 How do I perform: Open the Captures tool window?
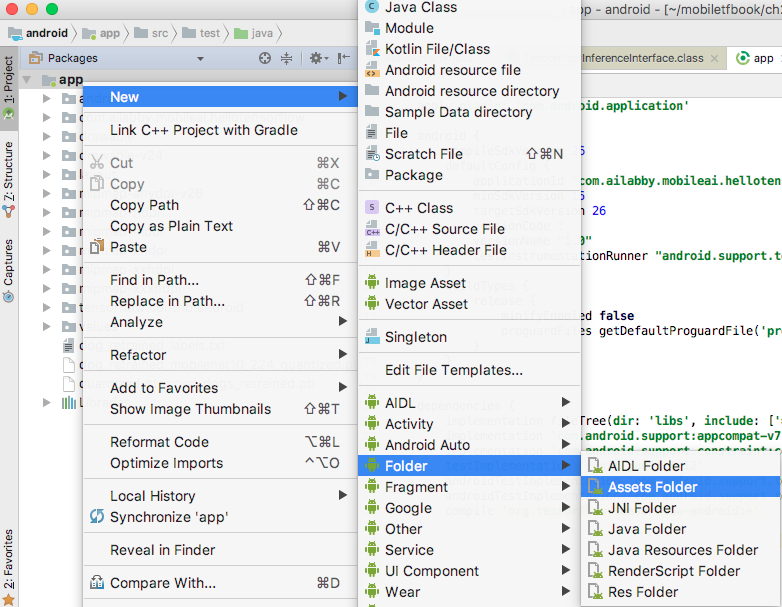tap(8, 271)
